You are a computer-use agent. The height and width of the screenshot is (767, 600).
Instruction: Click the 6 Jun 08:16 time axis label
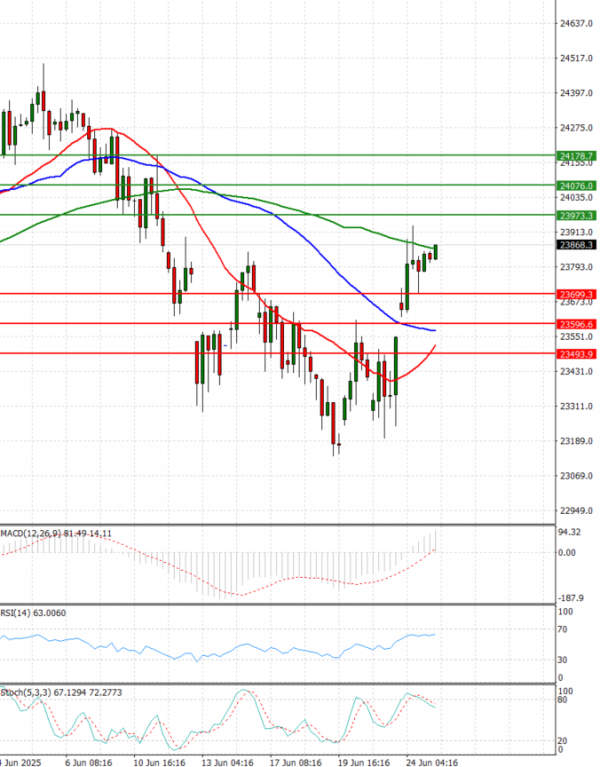pyautogui.click(x=89, y=763)
